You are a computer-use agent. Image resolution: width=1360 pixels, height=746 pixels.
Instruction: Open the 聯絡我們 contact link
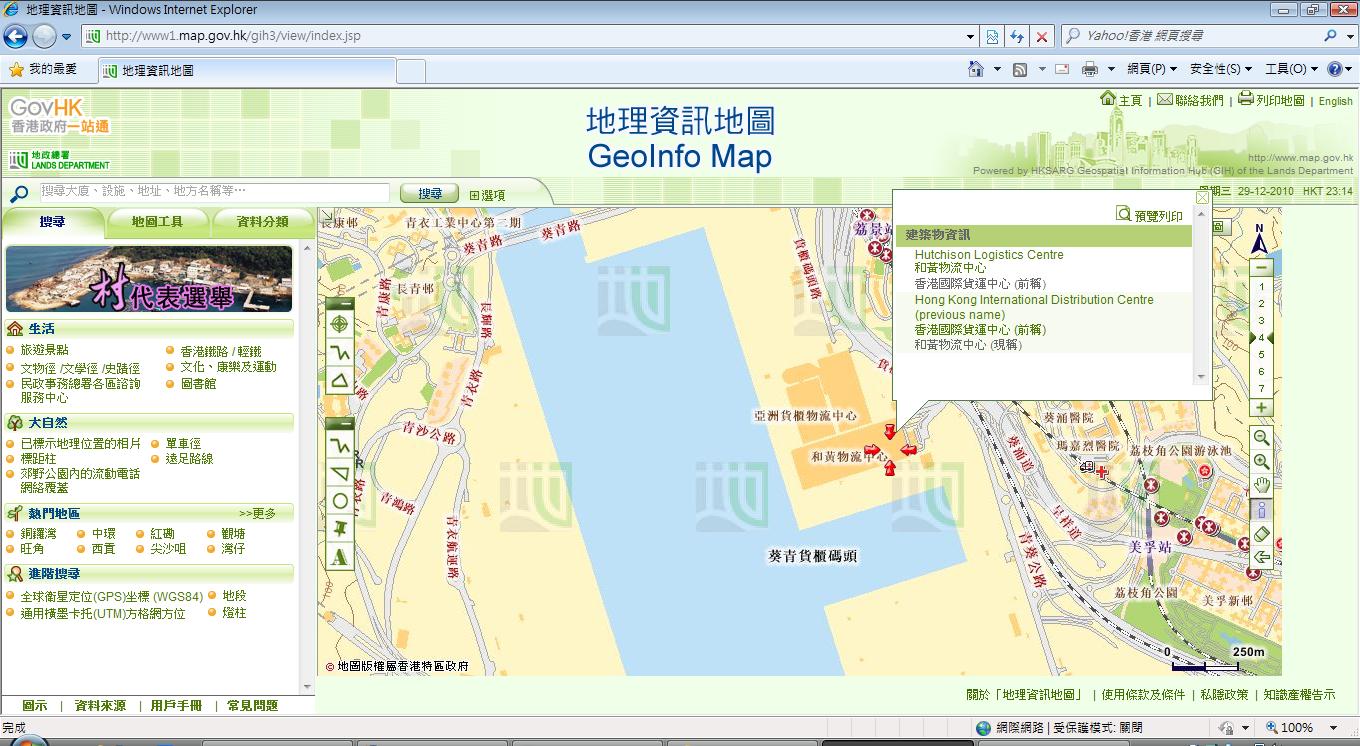pyautogui.click(x=1190, y=100)
